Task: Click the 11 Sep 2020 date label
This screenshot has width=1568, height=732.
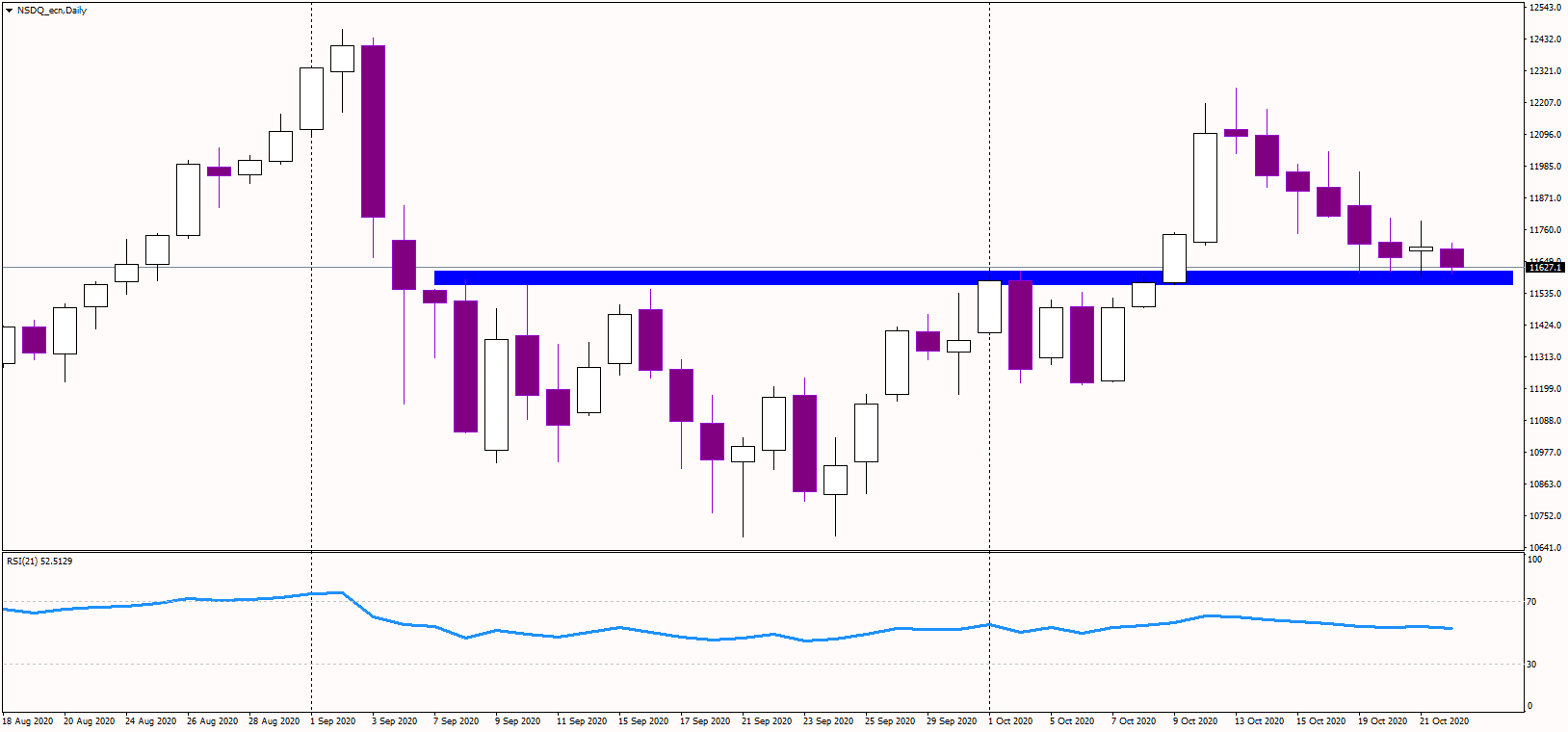Action: coord(583,721)
